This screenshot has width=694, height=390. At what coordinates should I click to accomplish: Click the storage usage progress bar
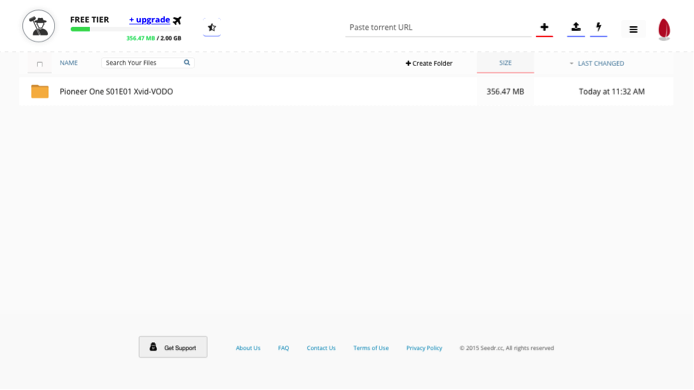(125, 29)
